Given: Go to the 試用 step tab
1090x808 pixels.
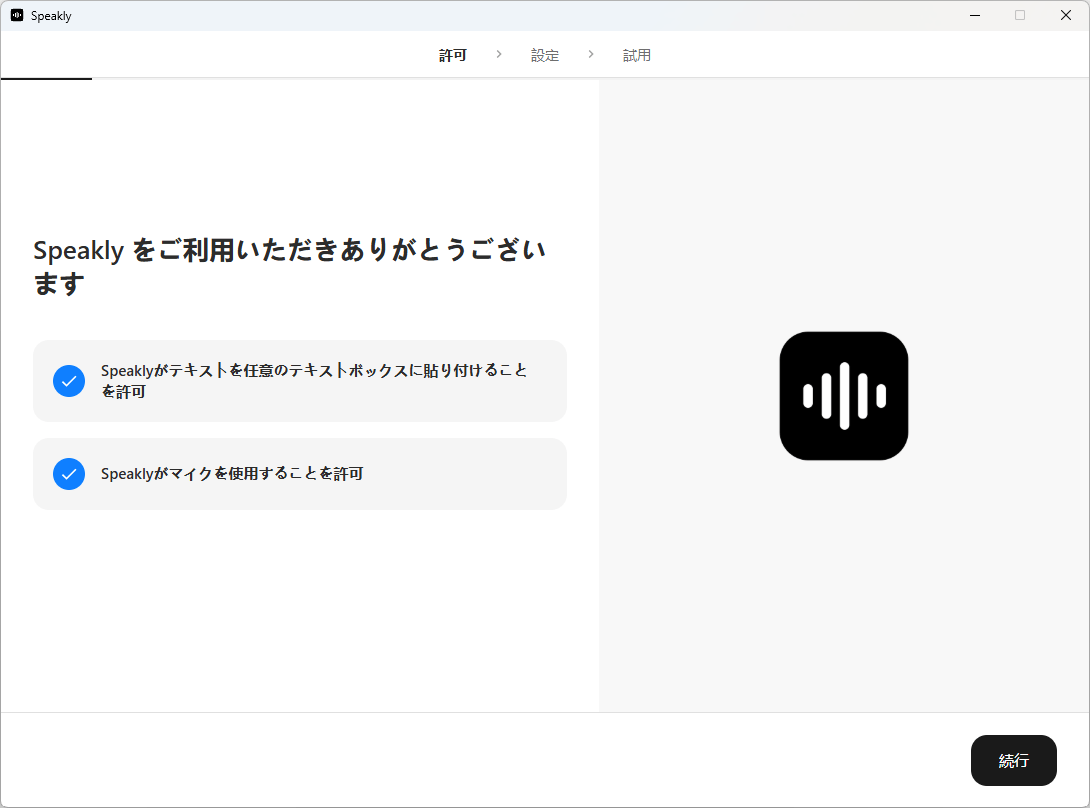Looking at the screenshot, I should pos(637,56).
